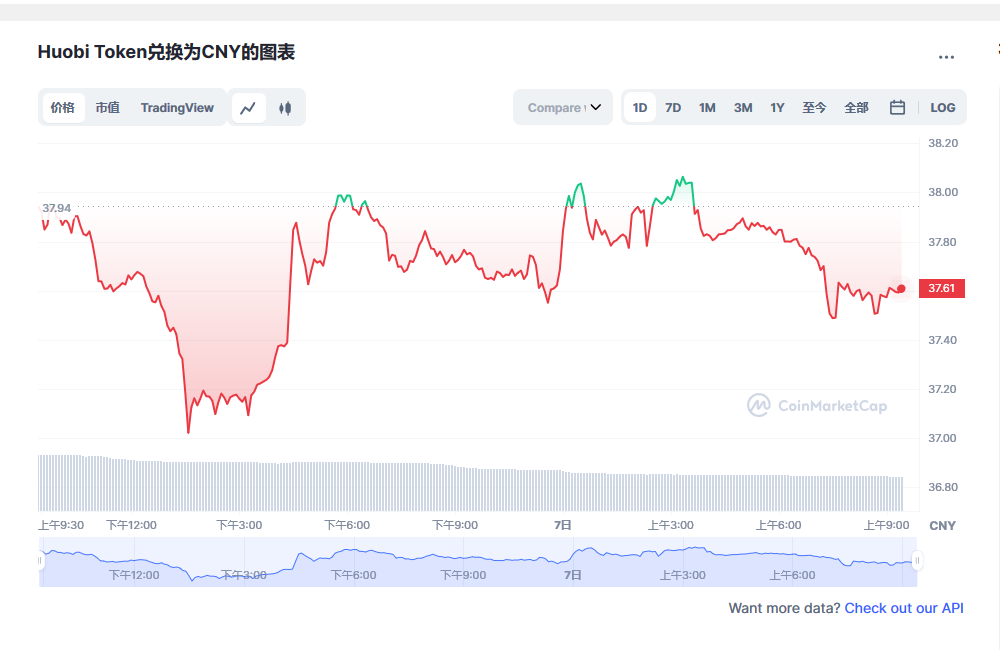Select the 全部 time range

click(857, 107)
